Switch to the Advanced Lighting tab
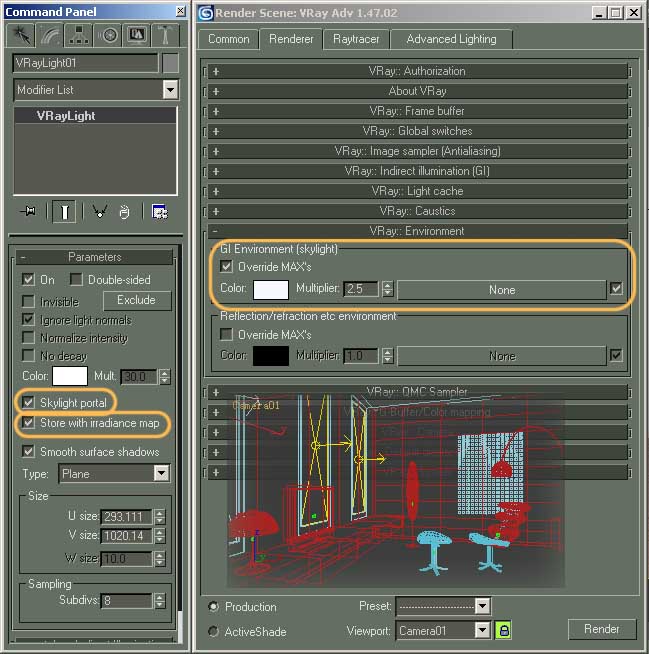Image resolution: width=649 pixels, height=654 pixels. click(451, 39)
